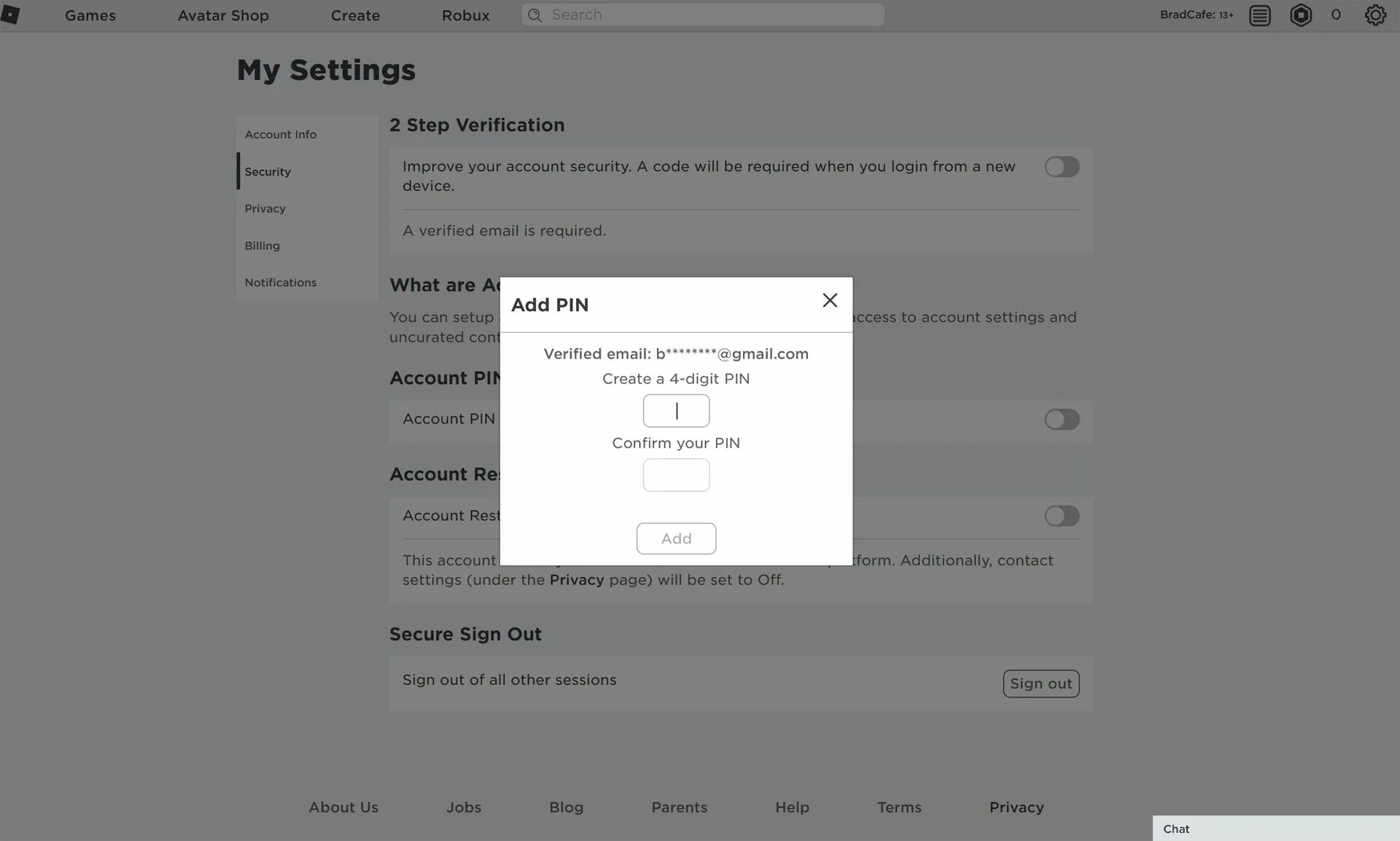Navigate to the Privacy settings tab
The width and height of the screenshot is (1400, 841).
tap(265, 208)
